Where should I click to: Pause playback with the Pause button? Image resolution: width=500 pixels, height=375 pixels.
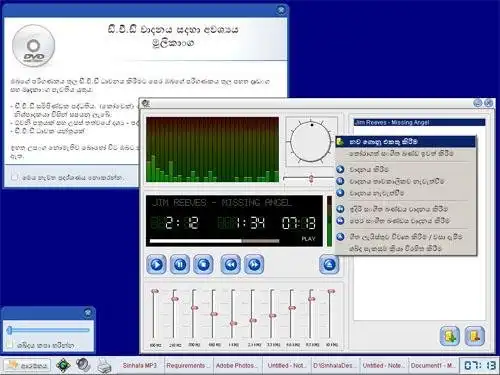(180, 265)
